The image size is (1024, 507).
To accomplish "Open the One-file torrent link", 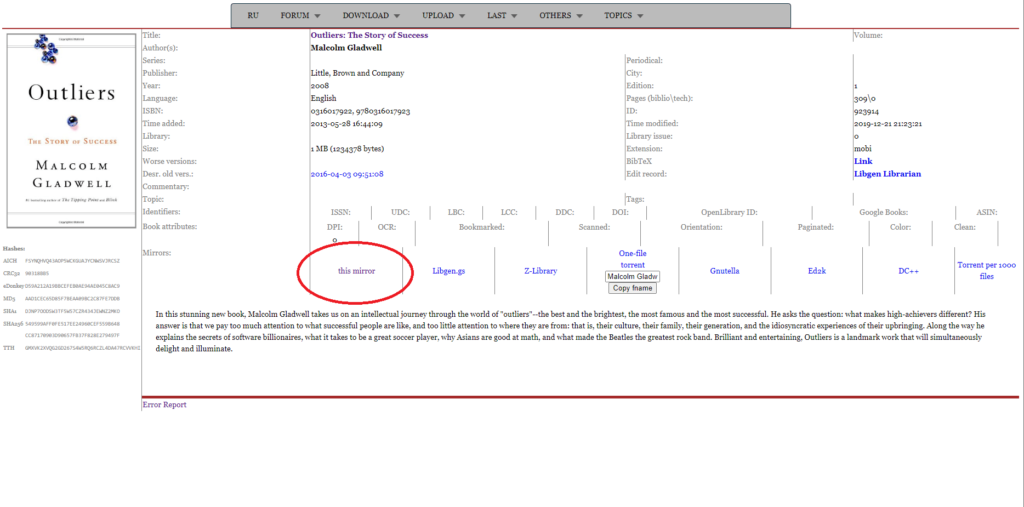I will tap(632, 259).
